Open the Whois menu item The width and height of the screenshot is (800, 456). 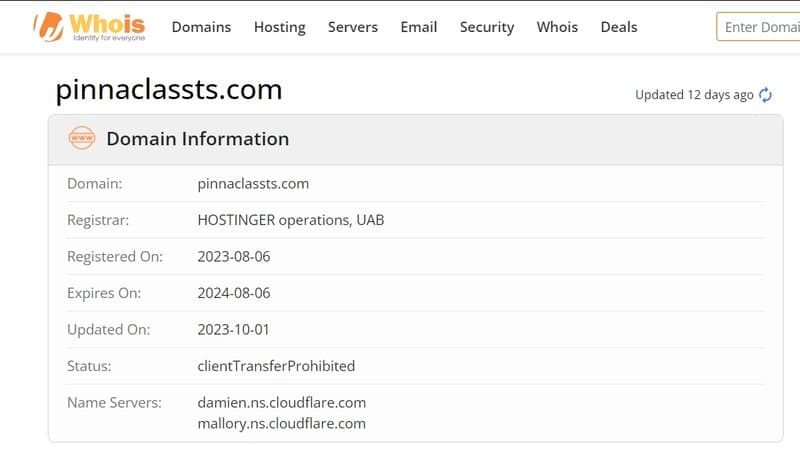(x=557, y=27)
